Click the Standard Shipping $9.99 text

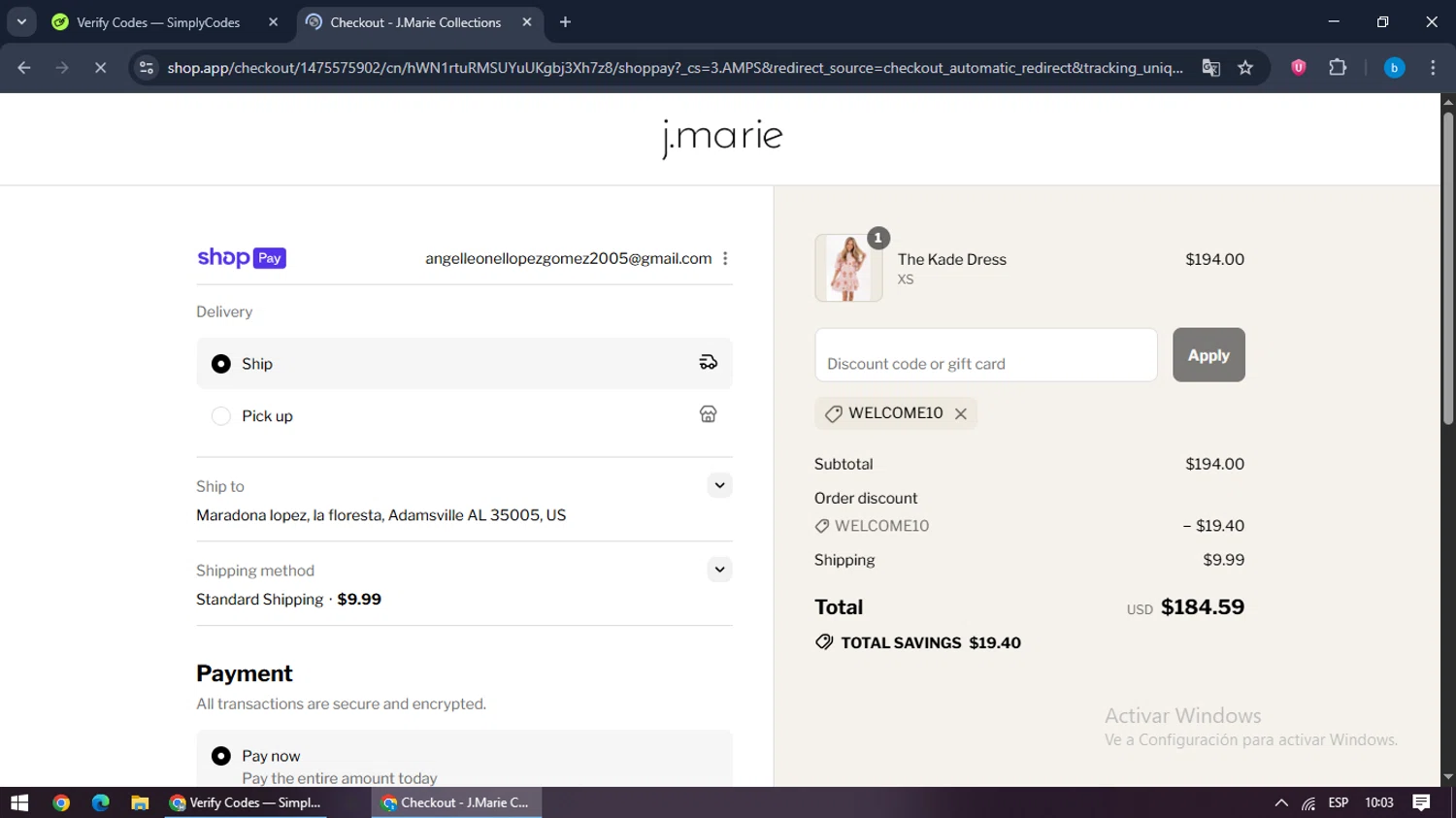[x=288, y=599]
